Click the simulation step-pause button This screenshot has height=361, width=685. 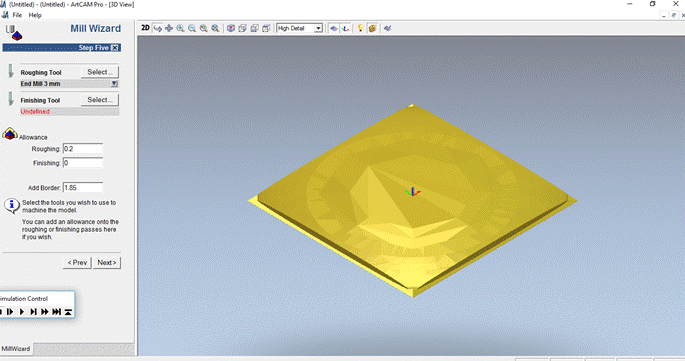tap(10, 312)
